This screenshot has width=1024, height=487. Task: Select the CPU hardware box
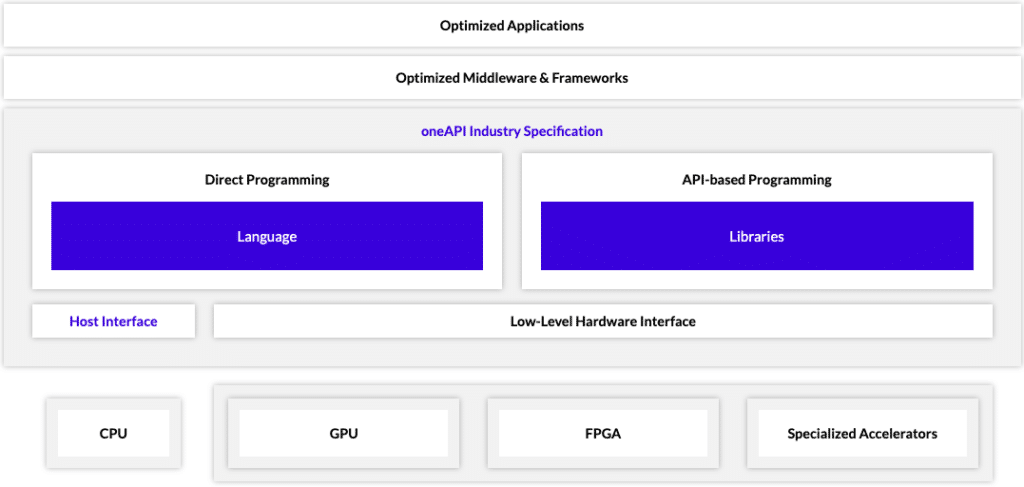[114, 433]
